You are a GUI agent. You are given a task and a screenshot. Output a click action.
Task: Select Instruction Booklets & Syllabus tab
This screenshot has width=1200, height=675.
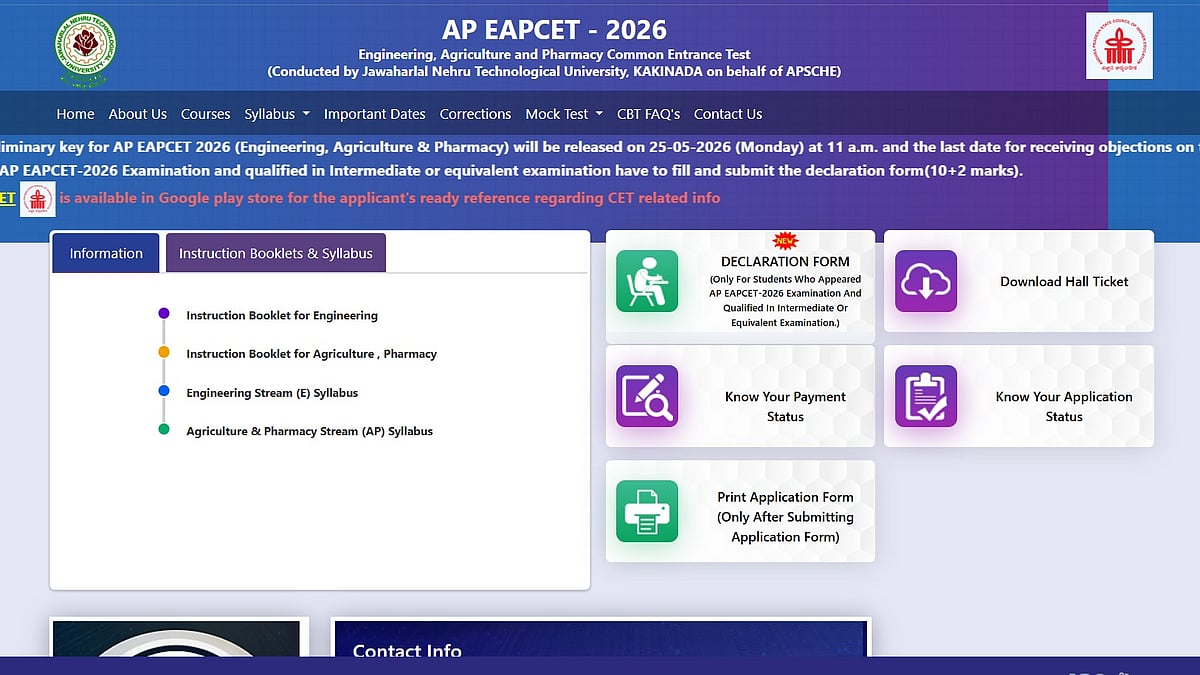coord(276,253)
